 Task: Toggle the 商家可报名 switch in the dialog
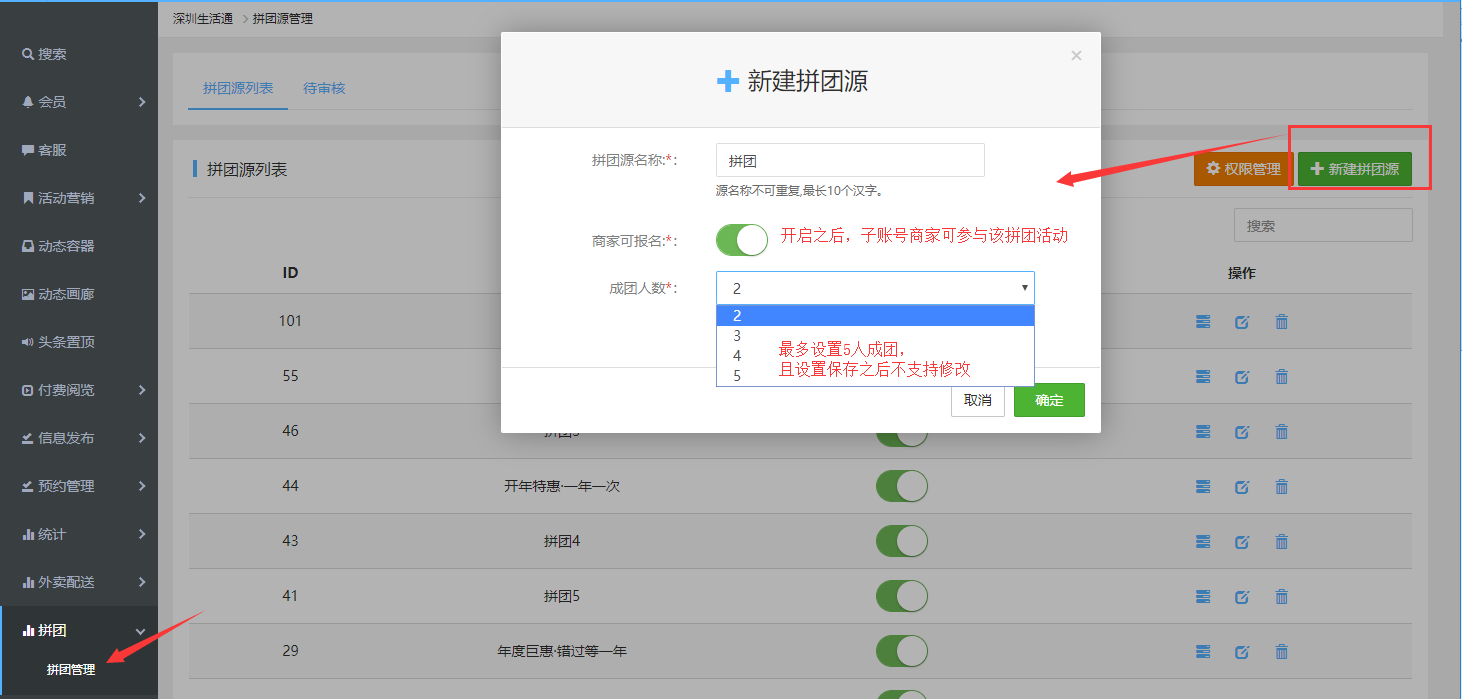pyautogui.click(x=741, y=240)
